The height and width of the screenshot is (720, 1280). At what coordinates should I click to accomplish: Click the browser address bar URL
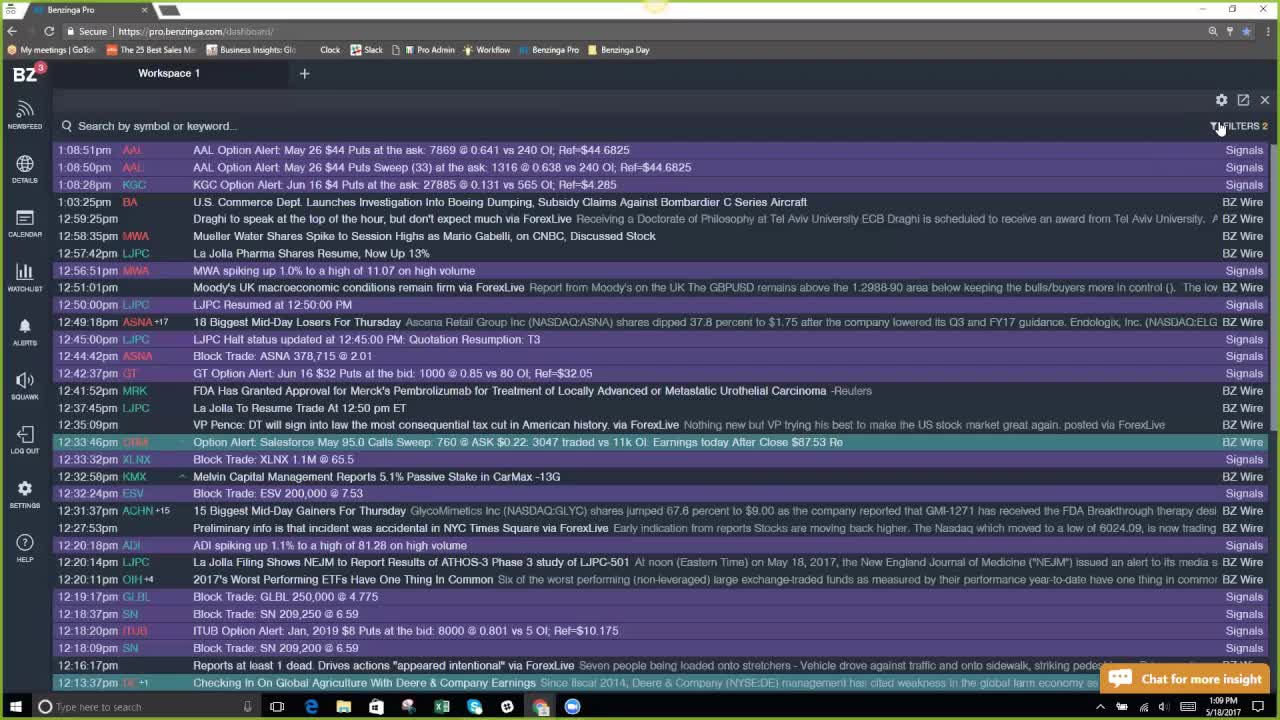coord(195,31)
